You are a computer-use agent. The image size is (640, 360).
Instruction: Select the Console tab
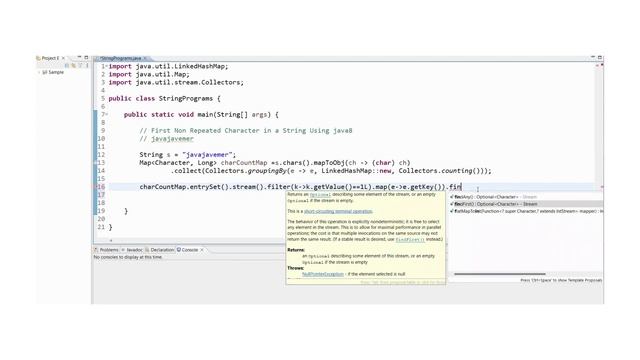[187, 250]
